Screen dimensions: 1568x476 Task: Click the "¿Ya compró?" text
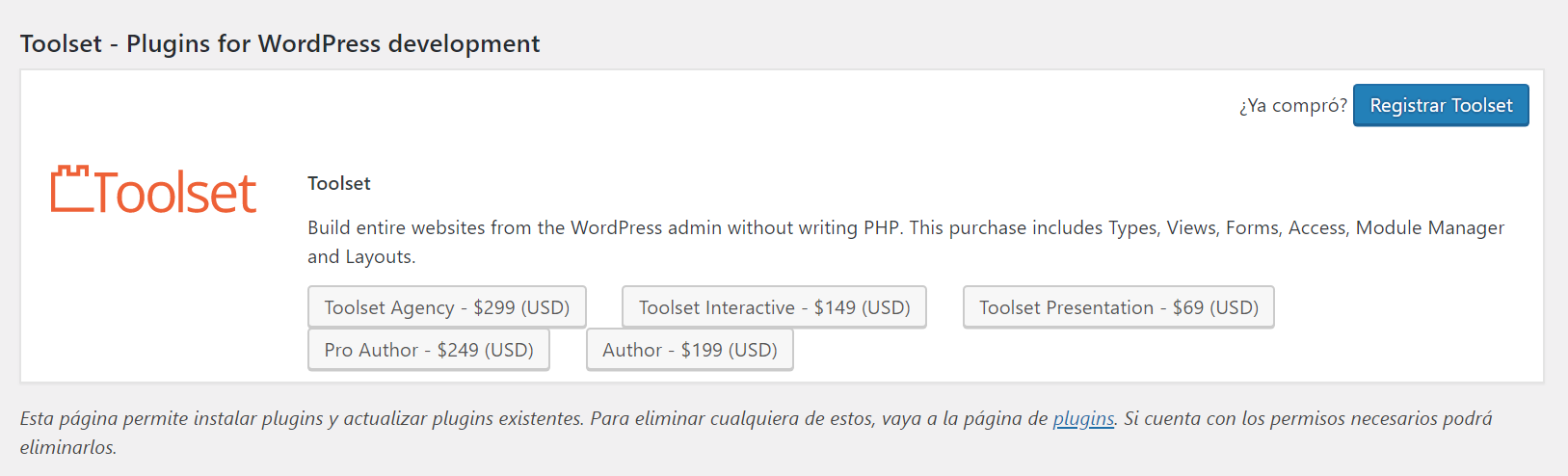click(1292, 106)
